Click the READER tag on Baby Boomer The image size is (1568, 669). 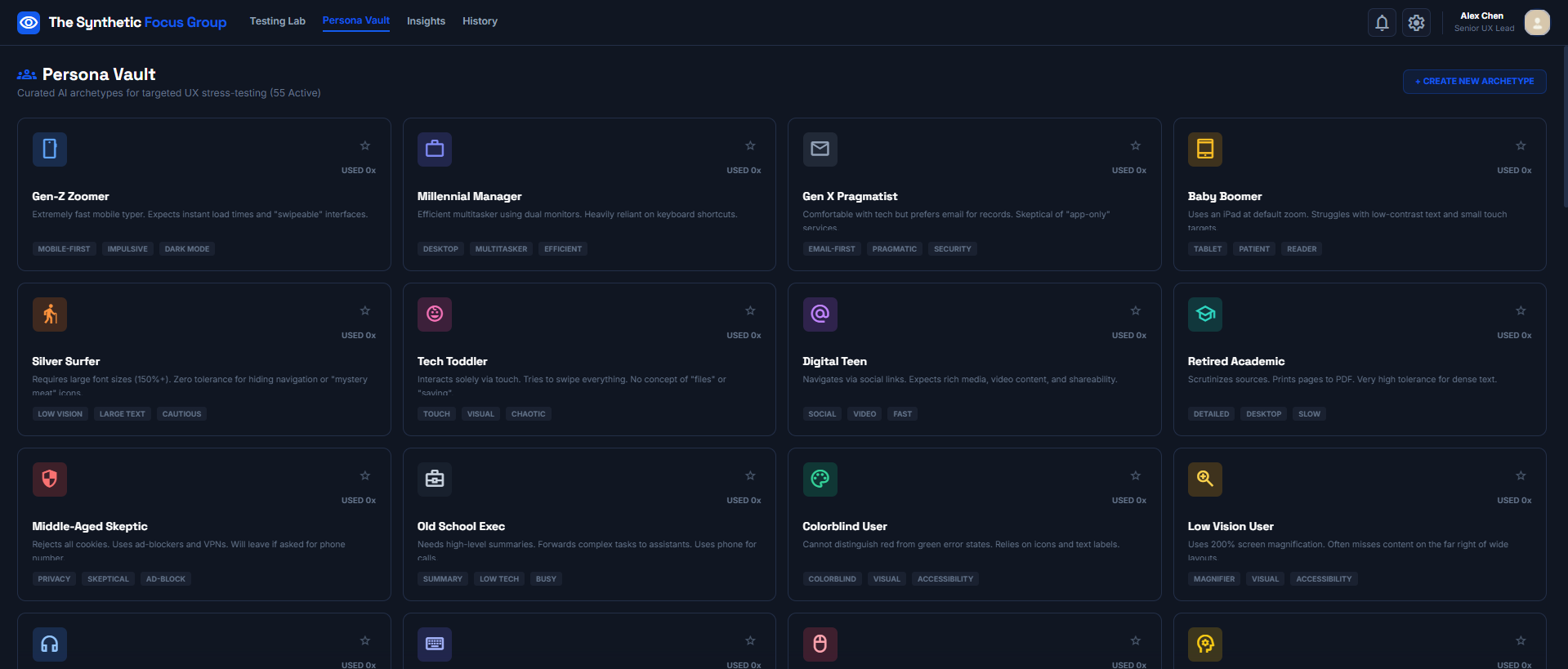click(x=1301, y=249)
